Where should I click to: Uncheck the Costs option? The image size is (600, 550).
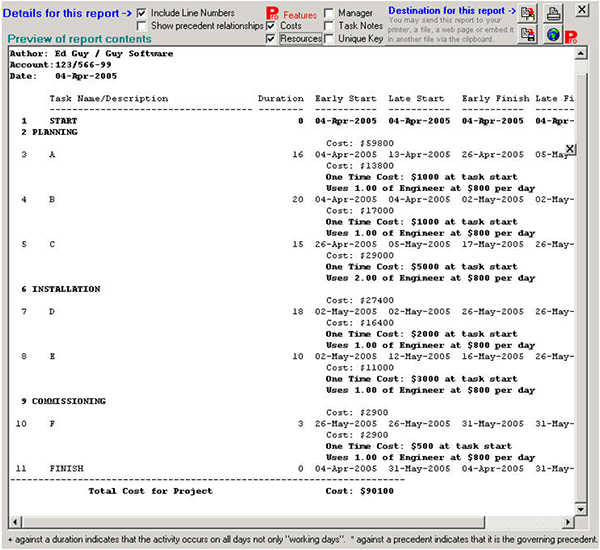click(x=271, y=26)
